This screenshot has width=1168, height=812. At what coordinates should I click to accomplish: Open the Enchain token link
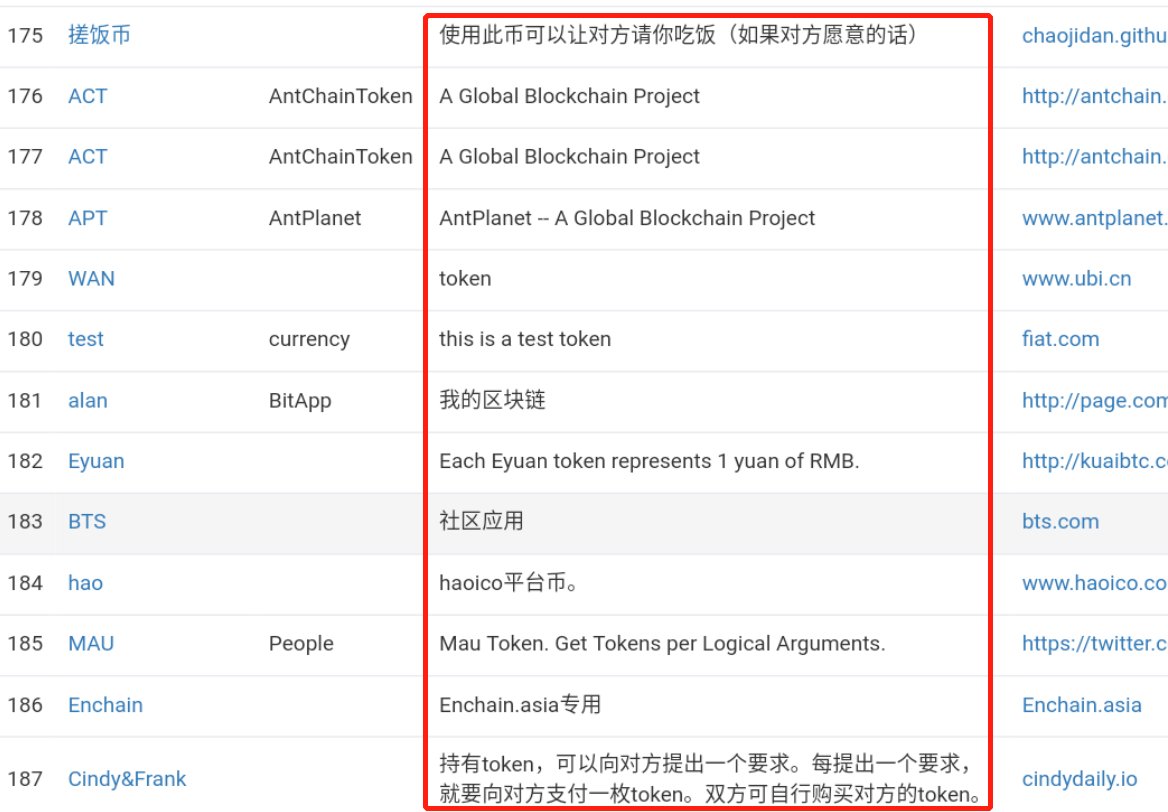pos(105,705)
